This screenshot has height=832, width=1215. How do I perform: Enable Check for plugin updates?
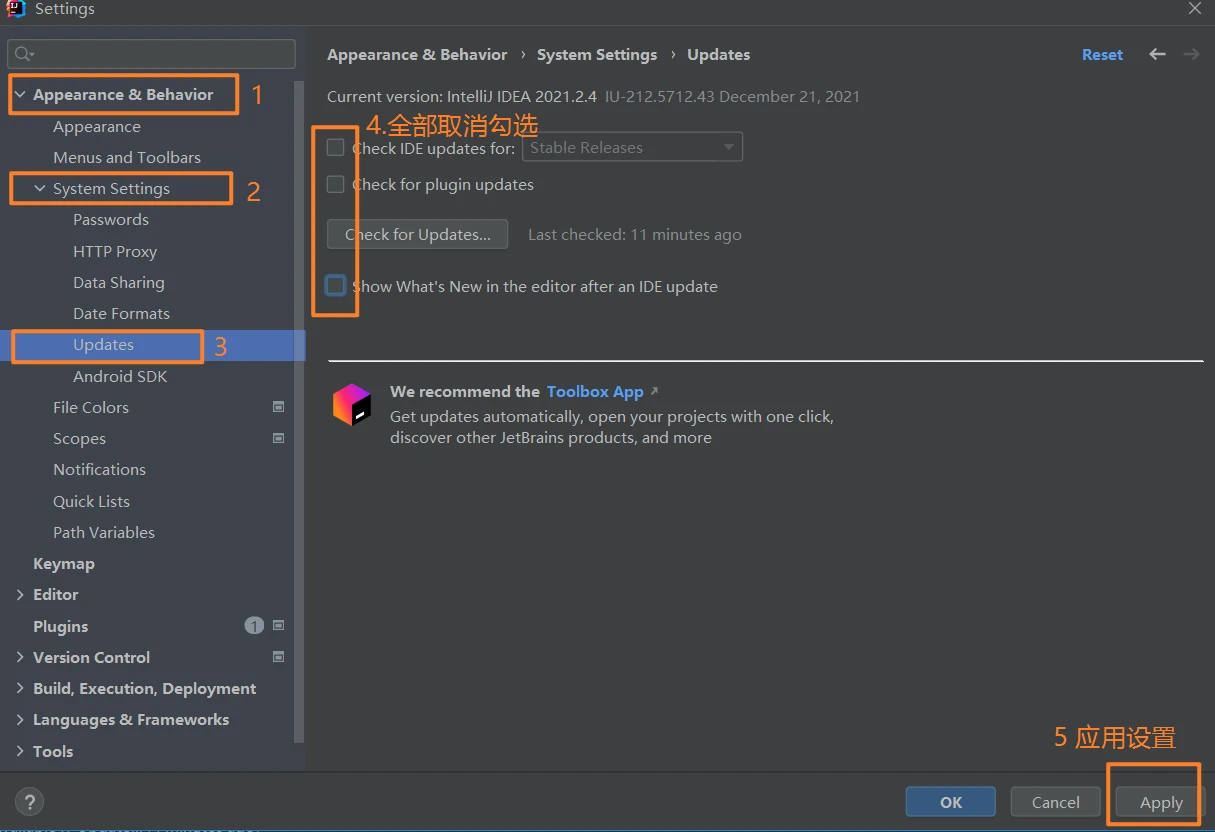(x=336, y=184)
